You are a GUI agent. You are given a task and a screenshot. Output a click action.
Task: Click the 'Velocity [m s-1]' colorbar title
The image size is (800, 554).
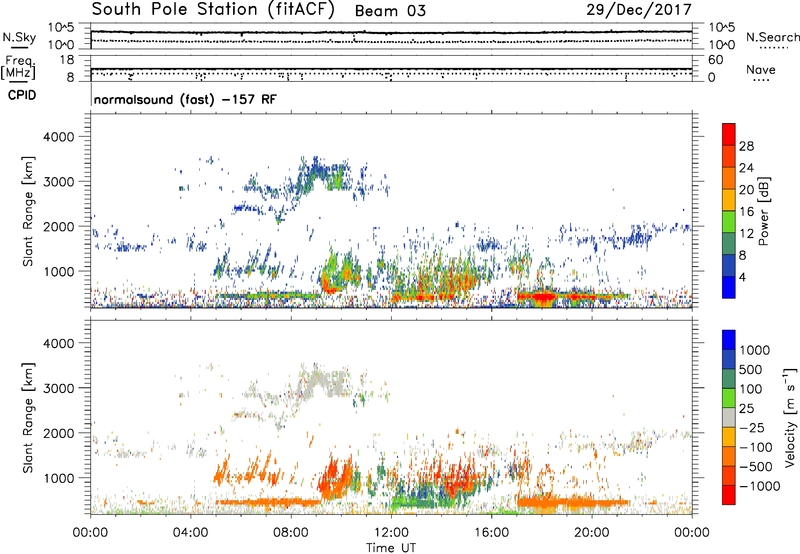790,417
